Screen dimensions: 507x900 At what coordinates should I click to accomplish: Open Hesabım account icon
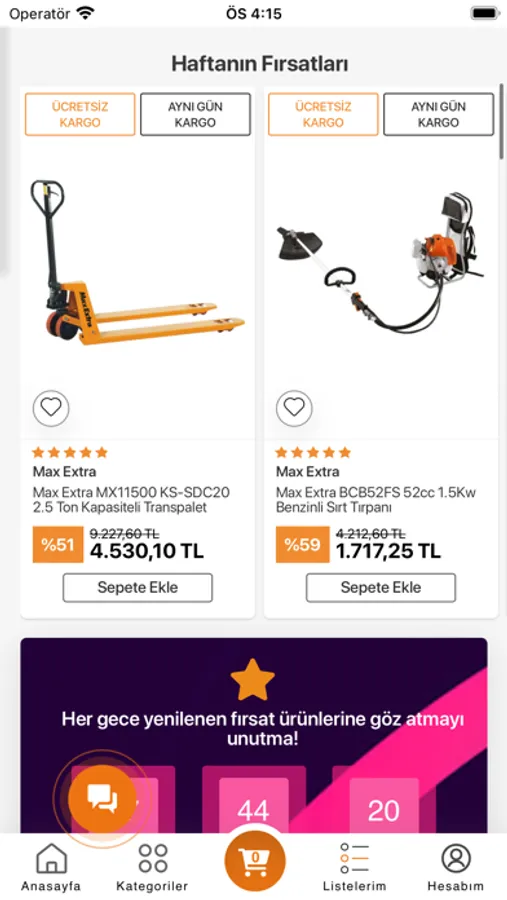[x=456, y=867]
